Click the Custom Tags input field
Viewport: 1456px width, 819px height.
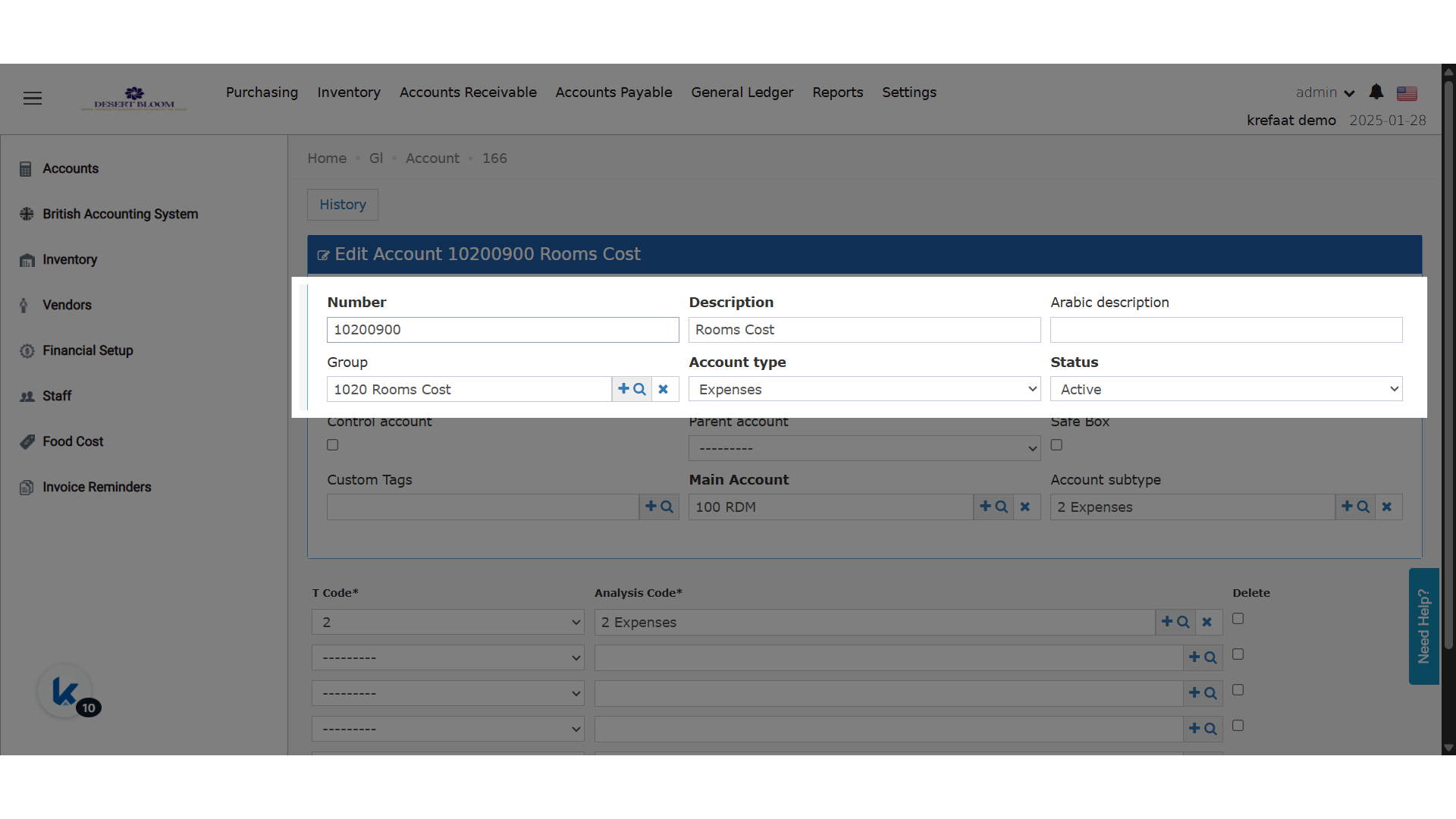(483, 507)
